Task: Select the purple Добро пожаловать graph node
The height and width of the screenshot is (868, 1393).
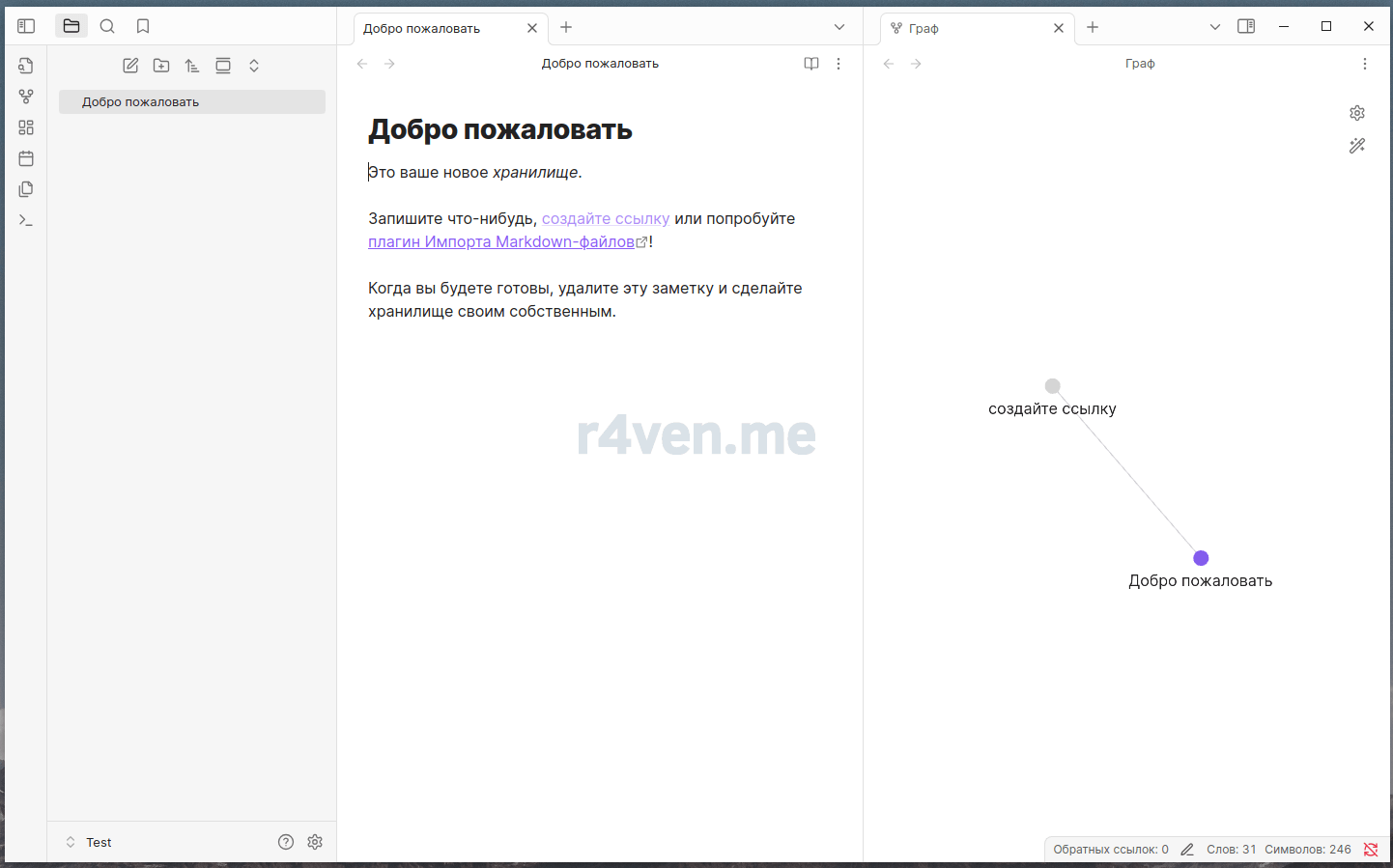Action: pos(1201,558)
